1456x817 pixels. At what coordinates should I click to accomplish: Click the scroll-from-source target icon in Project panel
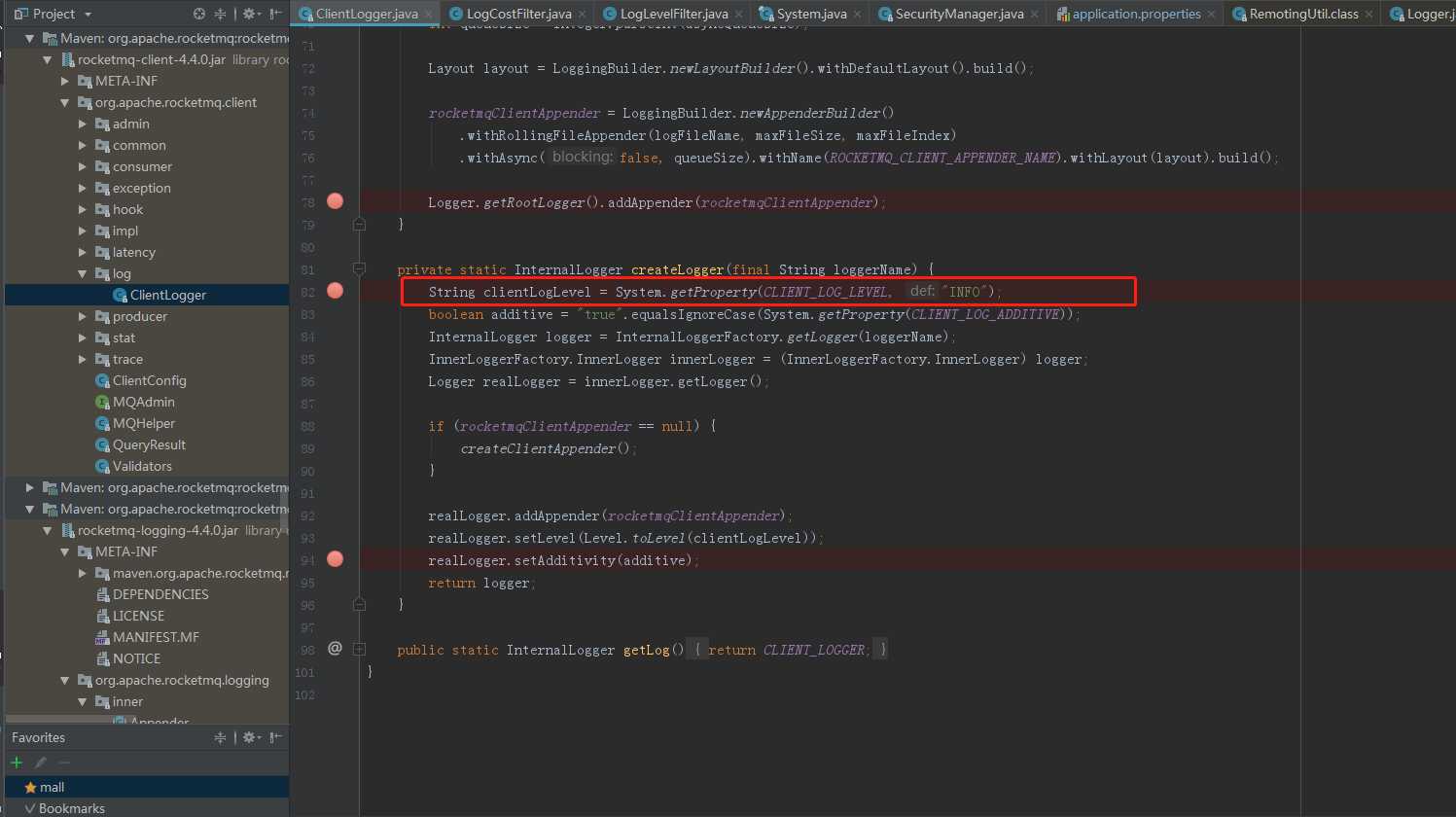point(199,14)
